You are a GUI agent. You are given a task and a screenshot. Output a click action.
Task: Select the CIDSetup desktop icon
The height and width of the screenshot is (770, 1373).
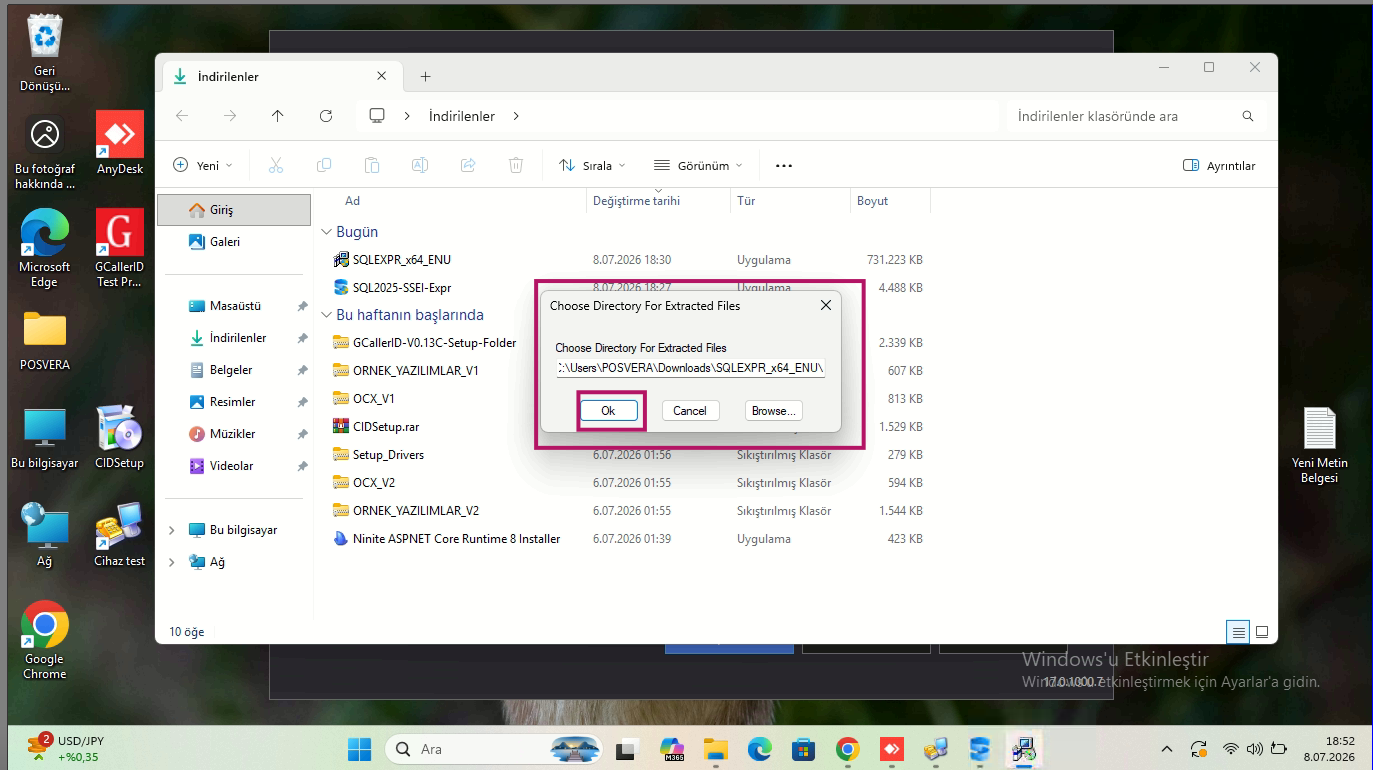tap(120, 436)
